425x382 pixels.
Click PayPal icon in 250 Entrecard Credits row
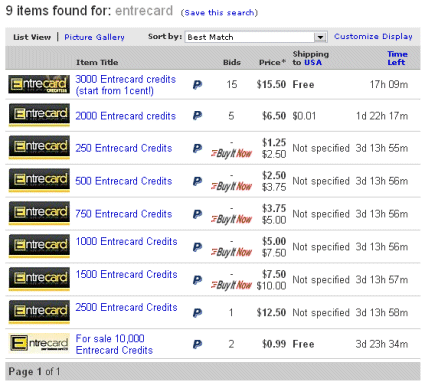tap(197, 148)
